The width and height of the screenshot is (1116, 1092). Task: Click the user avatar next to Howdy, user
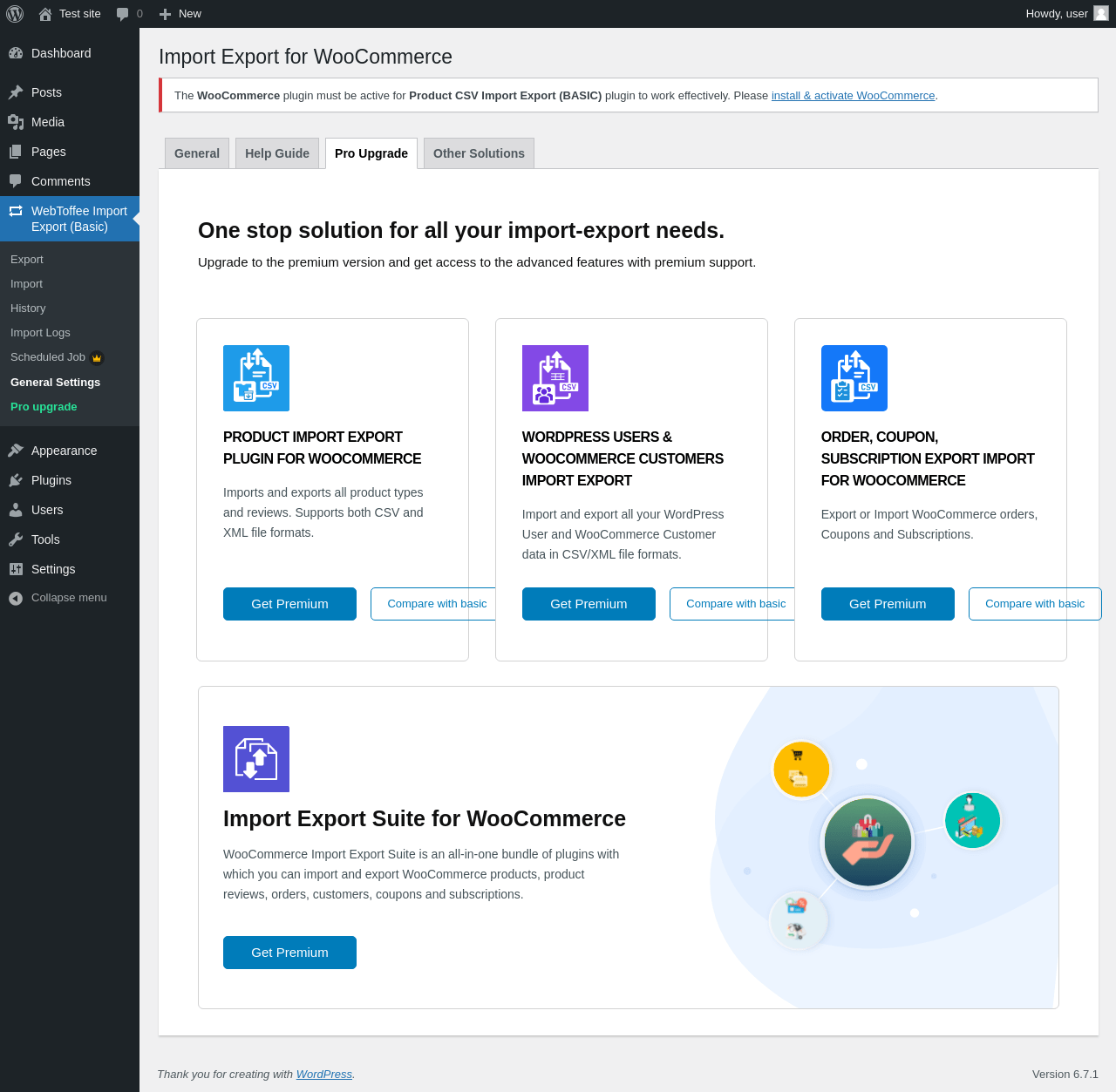click(1101, 13)
